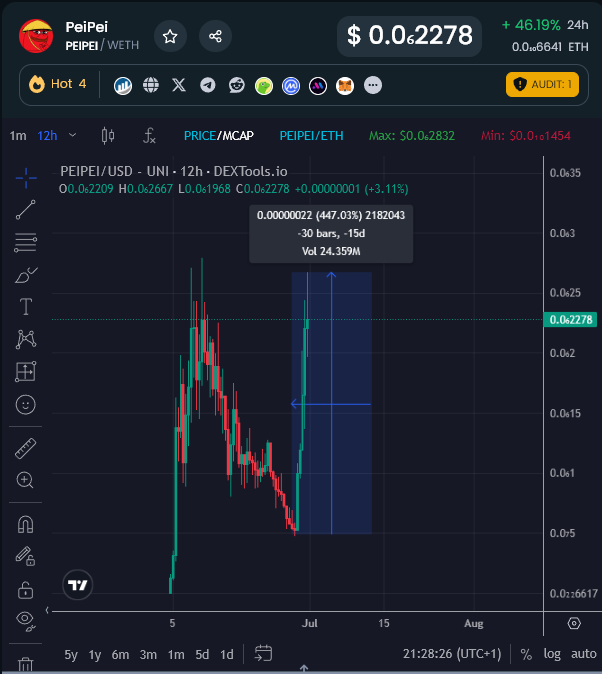Hide all drawings eye icon
Screen dimensions: 602x674
25,621
